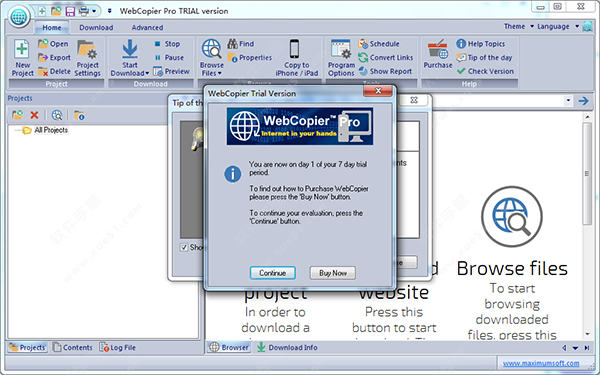Click the Purchase basket icon
Image resolution: width=600 pixels, height=375 pixels.
(438, 49)
